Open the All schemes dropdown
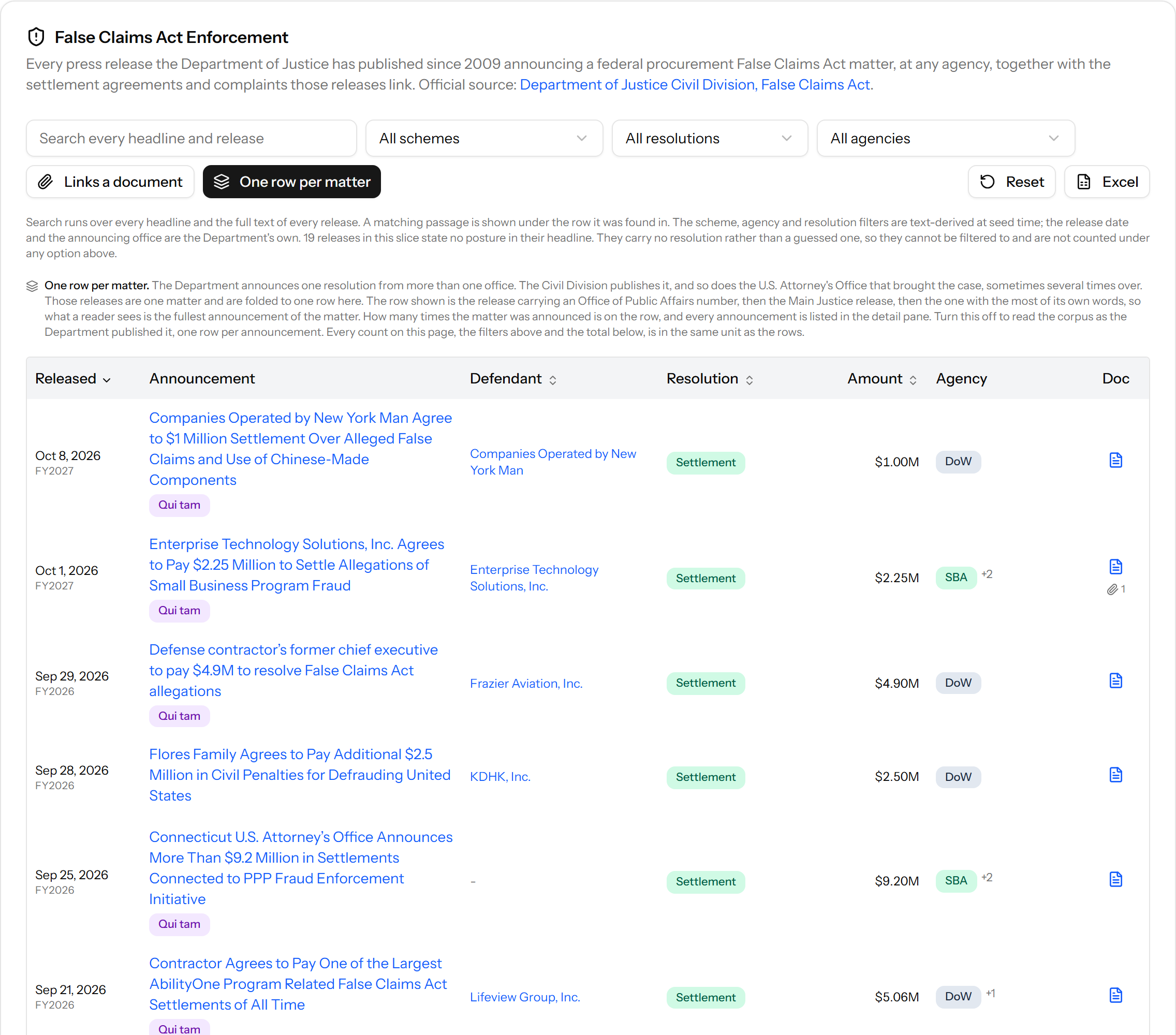This screenshot has height=1035, width=1176. point(484,138)
